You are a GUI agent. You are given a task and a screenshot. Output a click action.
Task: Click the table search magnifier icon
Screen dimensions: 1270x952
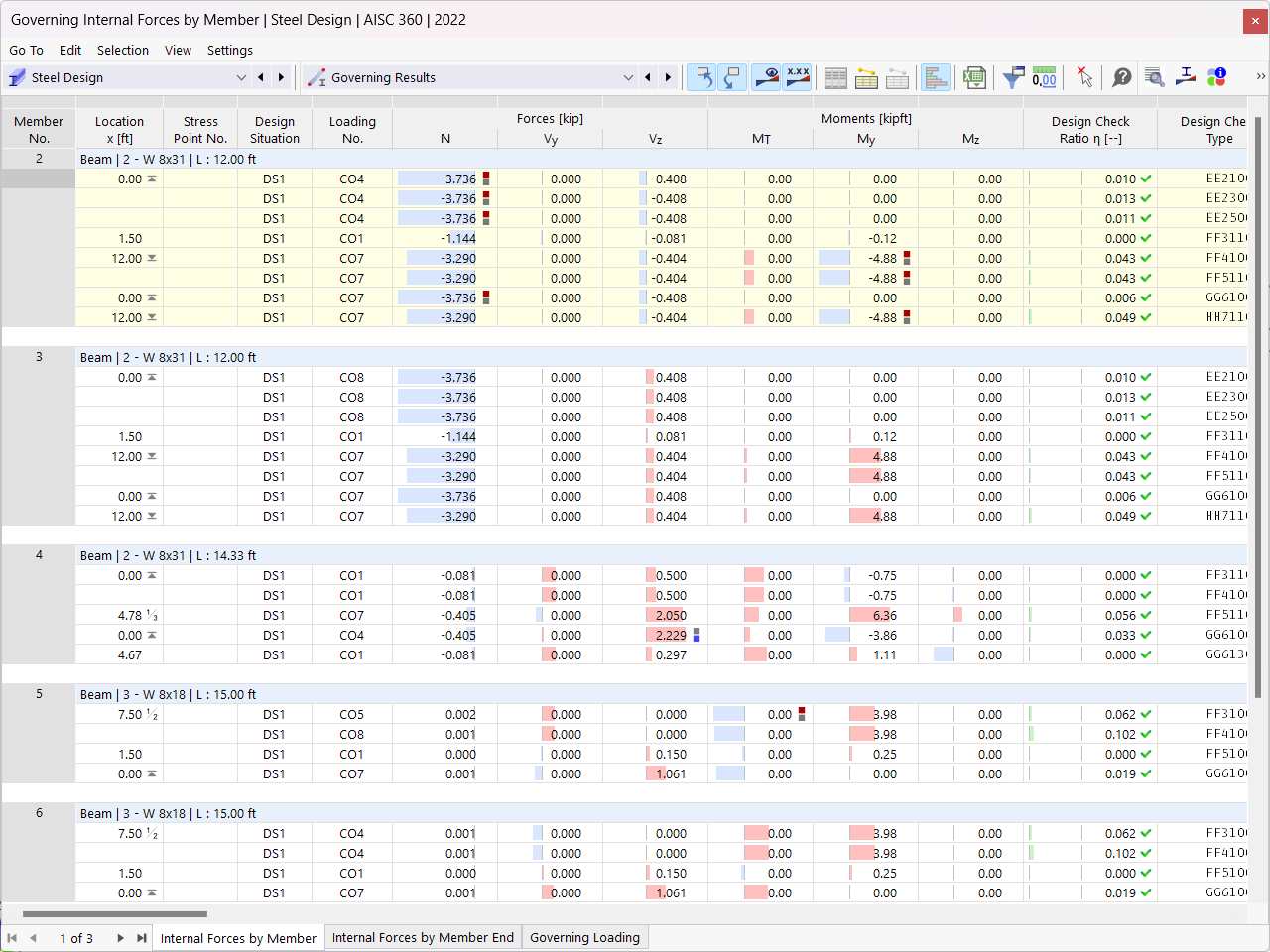(x=1154, y=77)
